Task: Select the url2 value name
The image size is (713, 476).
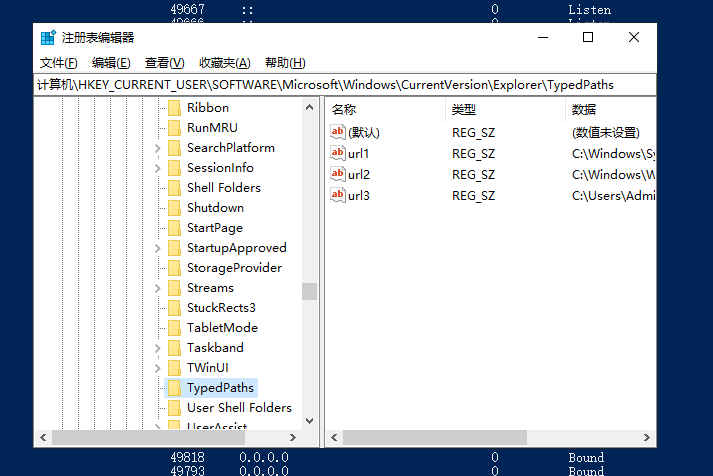Action: (359, 175)
